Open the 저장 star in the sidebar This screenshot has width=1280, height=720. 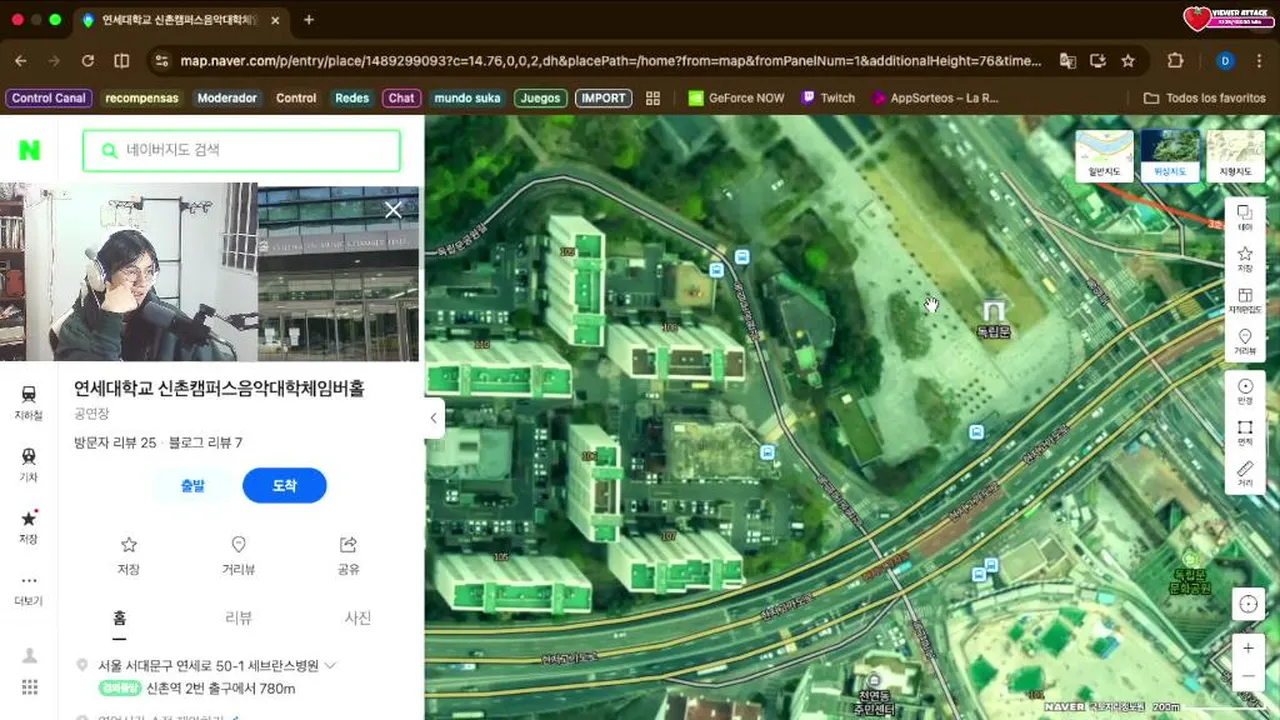(x=29, y=526)
